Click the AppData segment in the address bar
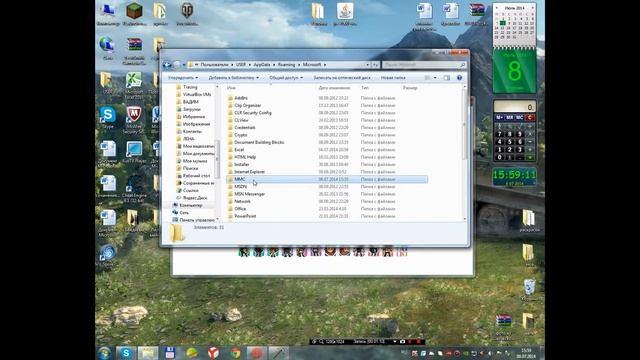This screenshot has height=360, width=640. tap(262, 64)
